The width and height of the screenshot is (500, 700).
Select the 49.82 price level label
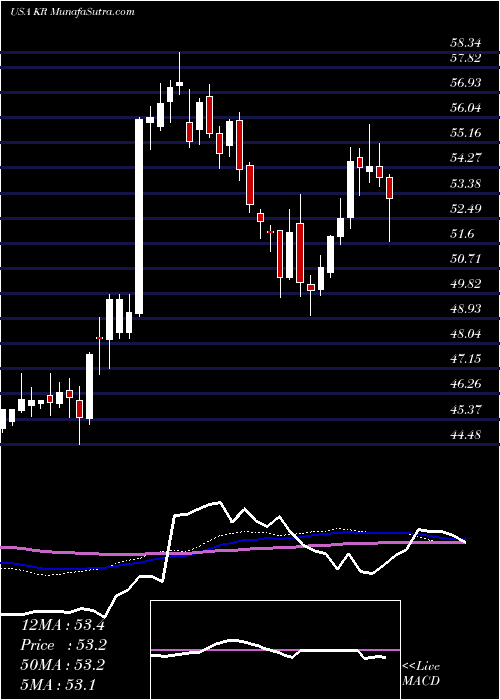pos(465,283)
